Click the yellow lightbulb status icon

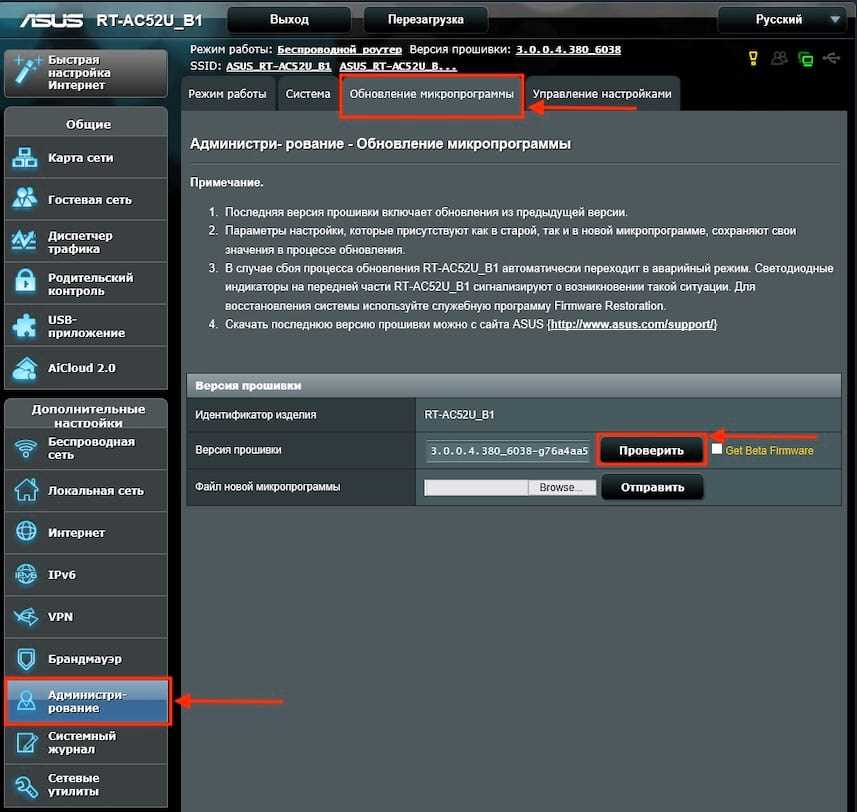[x=753, y=58]
